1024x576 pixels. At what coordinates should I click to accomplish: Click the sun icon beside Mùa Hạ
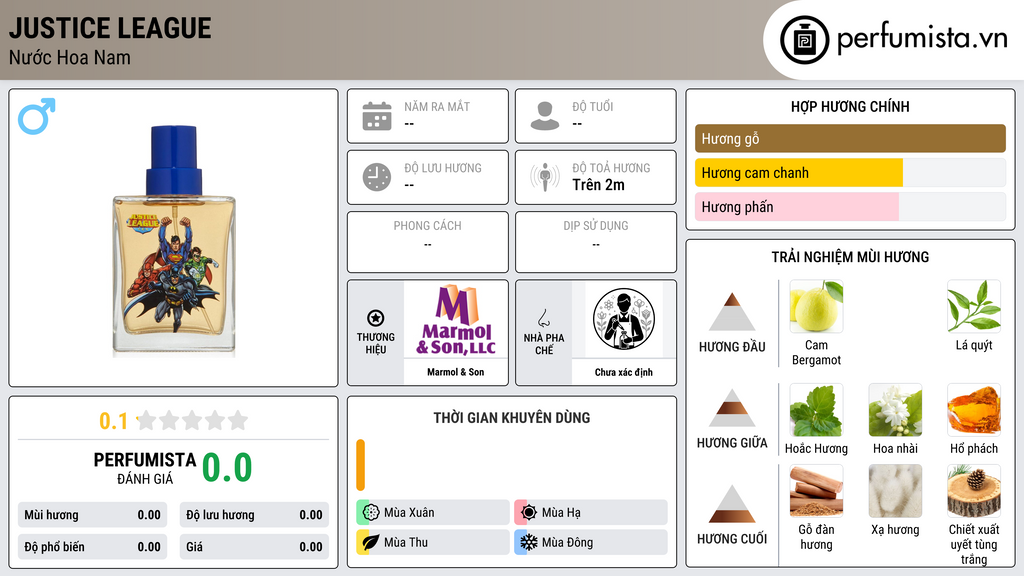[x=529, y=512]
